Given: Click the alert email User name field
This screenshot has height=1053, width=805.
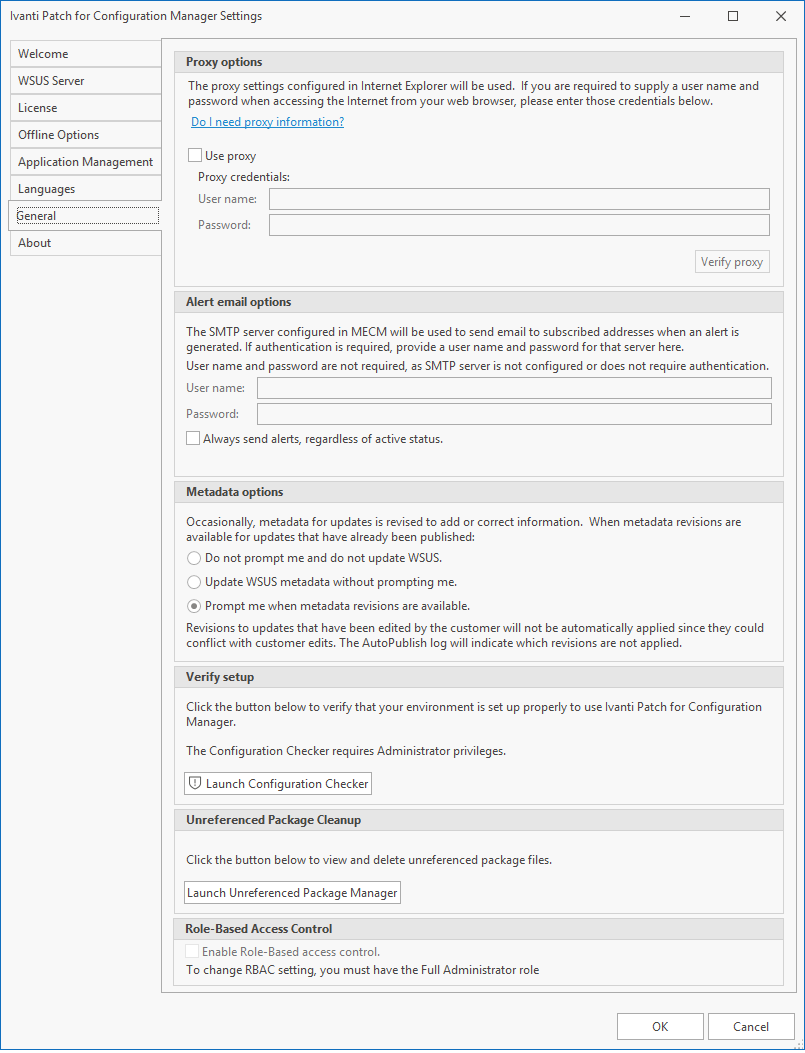Looking at the screenshot, I should [x=514, y=388].
